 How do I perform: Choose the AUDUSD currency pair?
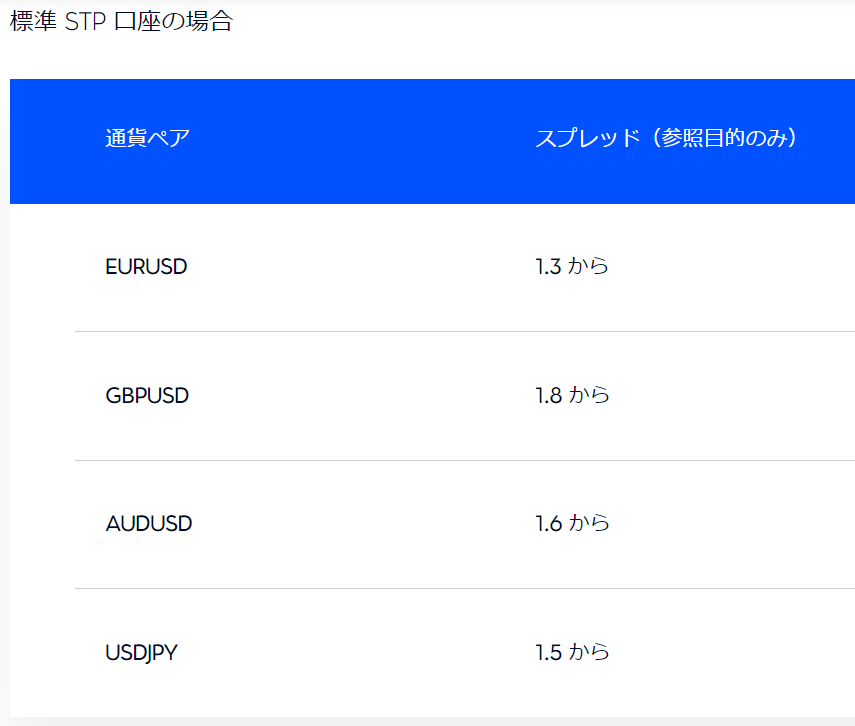pyautogui.click(x=148, y=523)
